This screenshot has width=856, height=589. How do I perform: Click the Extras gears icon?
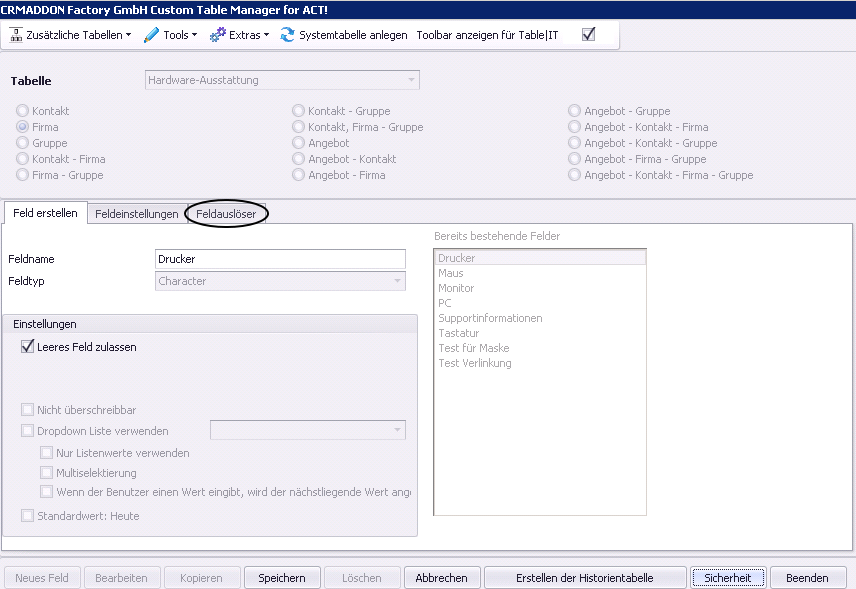[217, 35]
